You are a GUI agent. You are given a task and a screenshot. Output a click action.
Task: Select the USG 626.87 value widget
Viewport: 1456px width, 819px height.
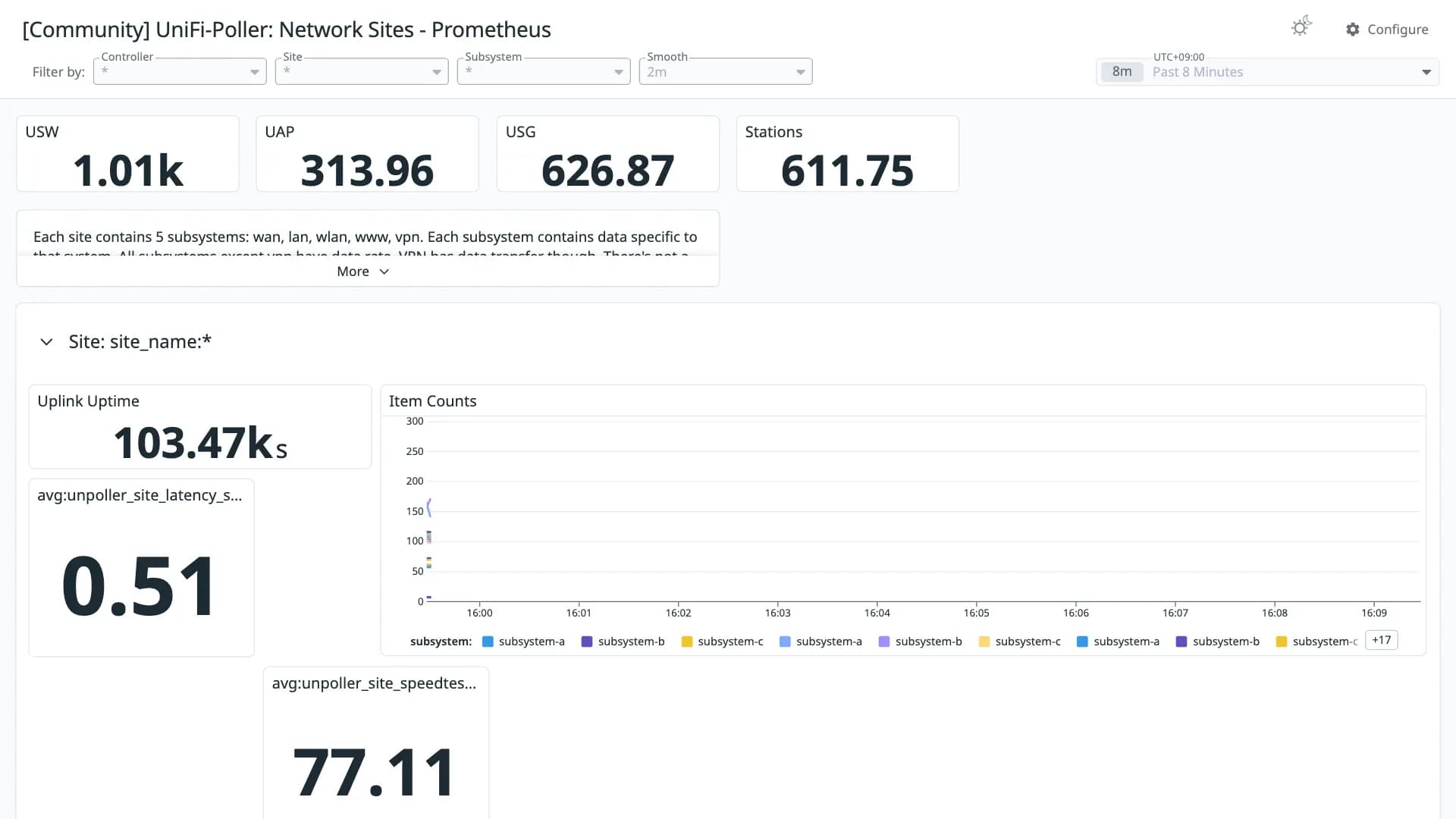click(607, 154)
